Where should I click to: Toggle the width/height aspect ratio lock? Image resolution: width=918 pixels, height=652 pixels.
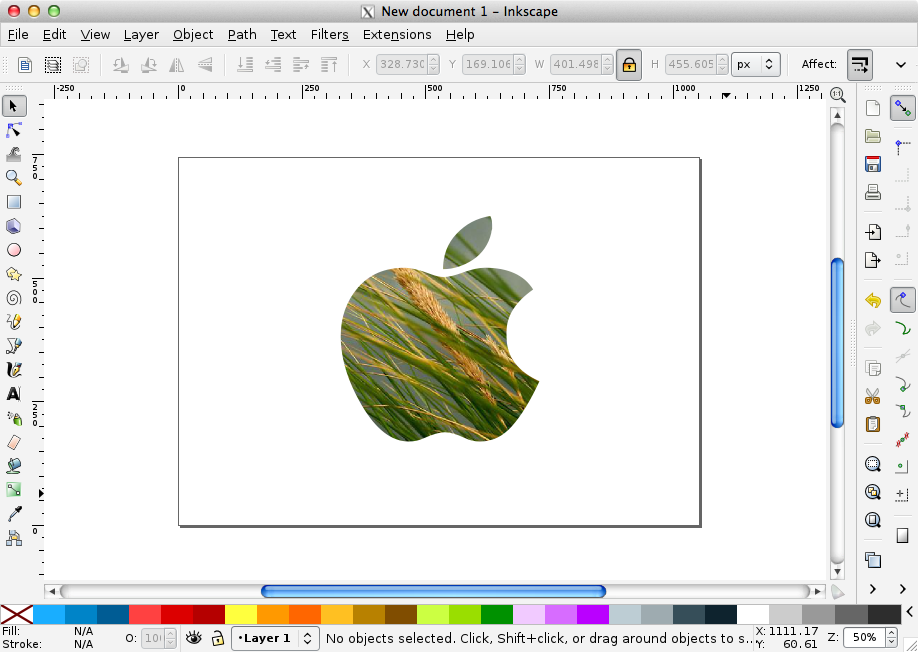pyautogui.click(x=628, y=64)
